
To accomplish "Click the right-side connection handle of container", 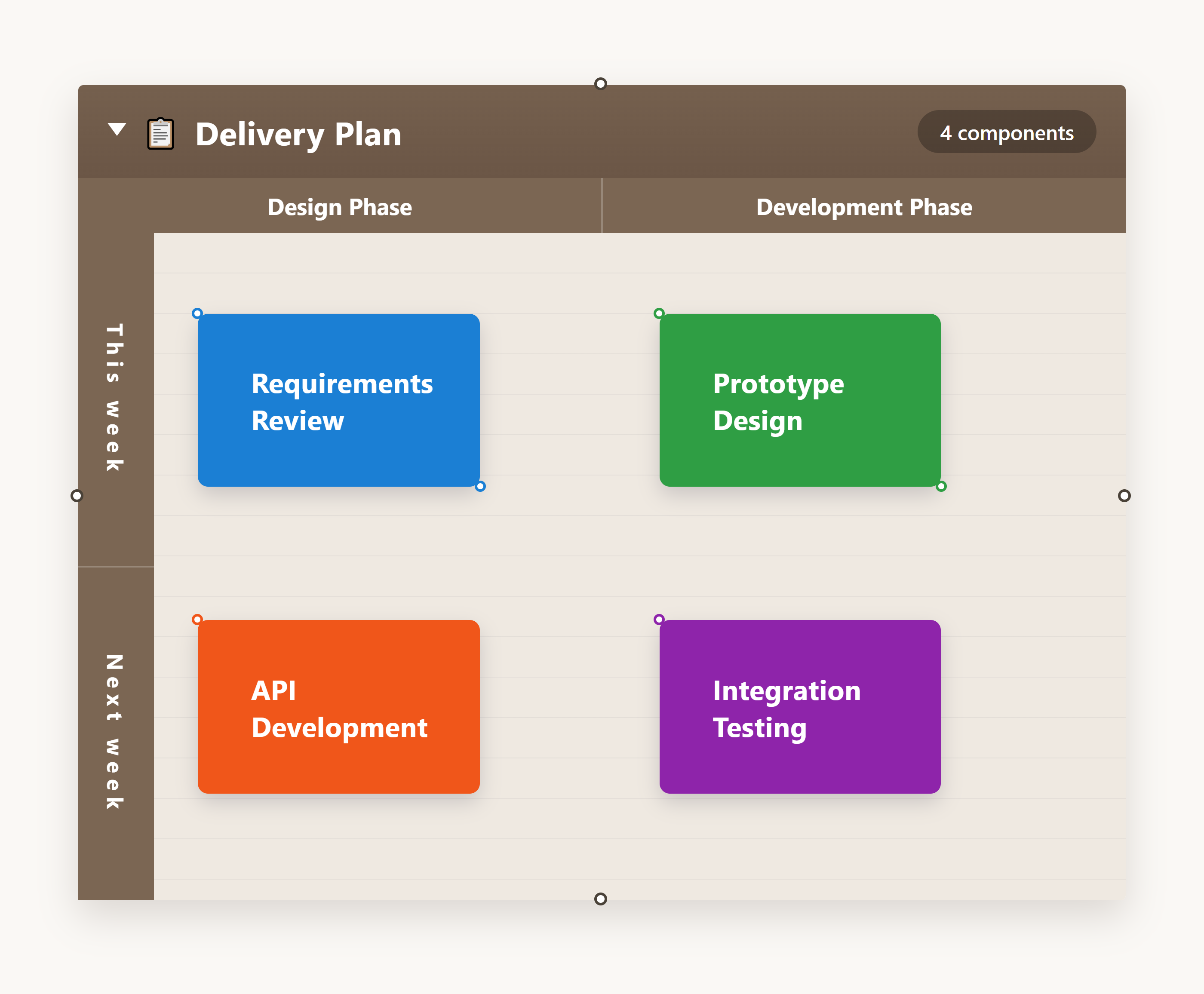I will coord(1124,496).
